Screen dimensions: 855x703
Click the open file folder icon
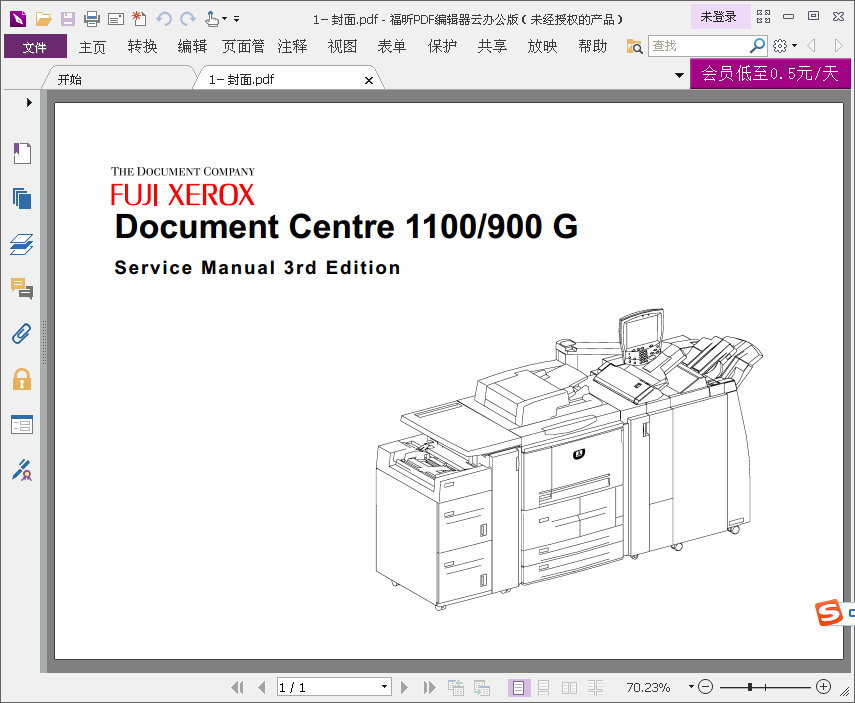(x=43, y=19)
